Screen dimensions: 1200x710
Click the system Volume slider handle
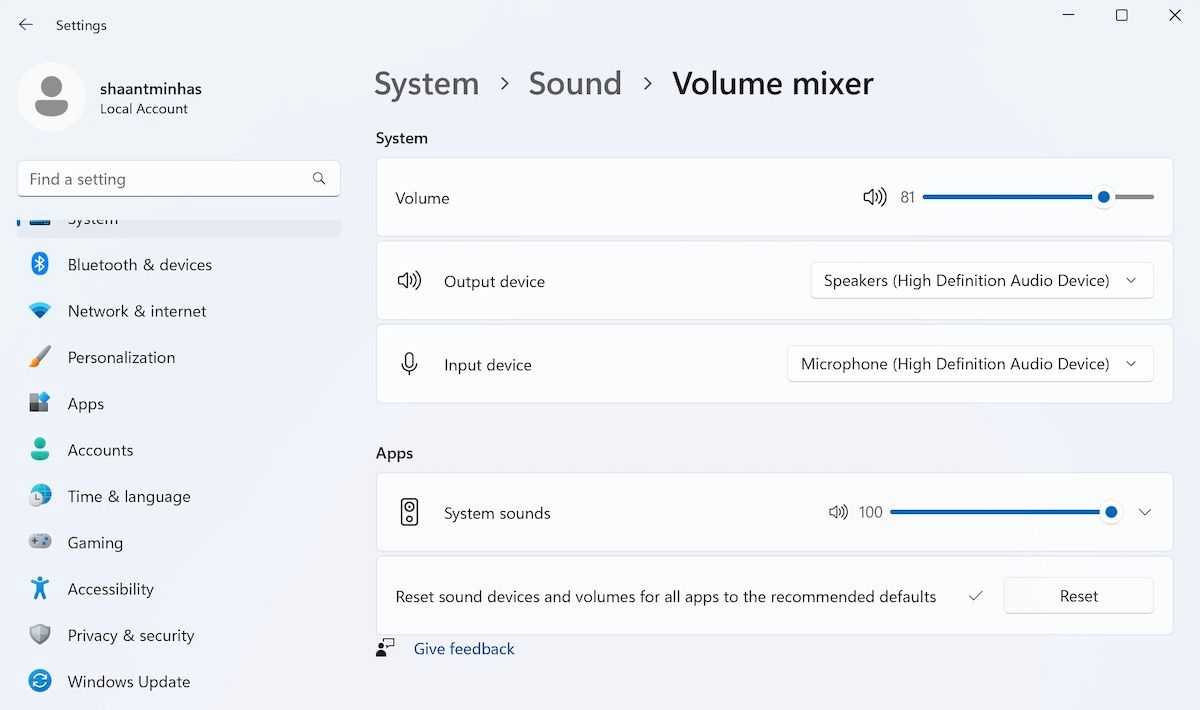pos(1103,198)
